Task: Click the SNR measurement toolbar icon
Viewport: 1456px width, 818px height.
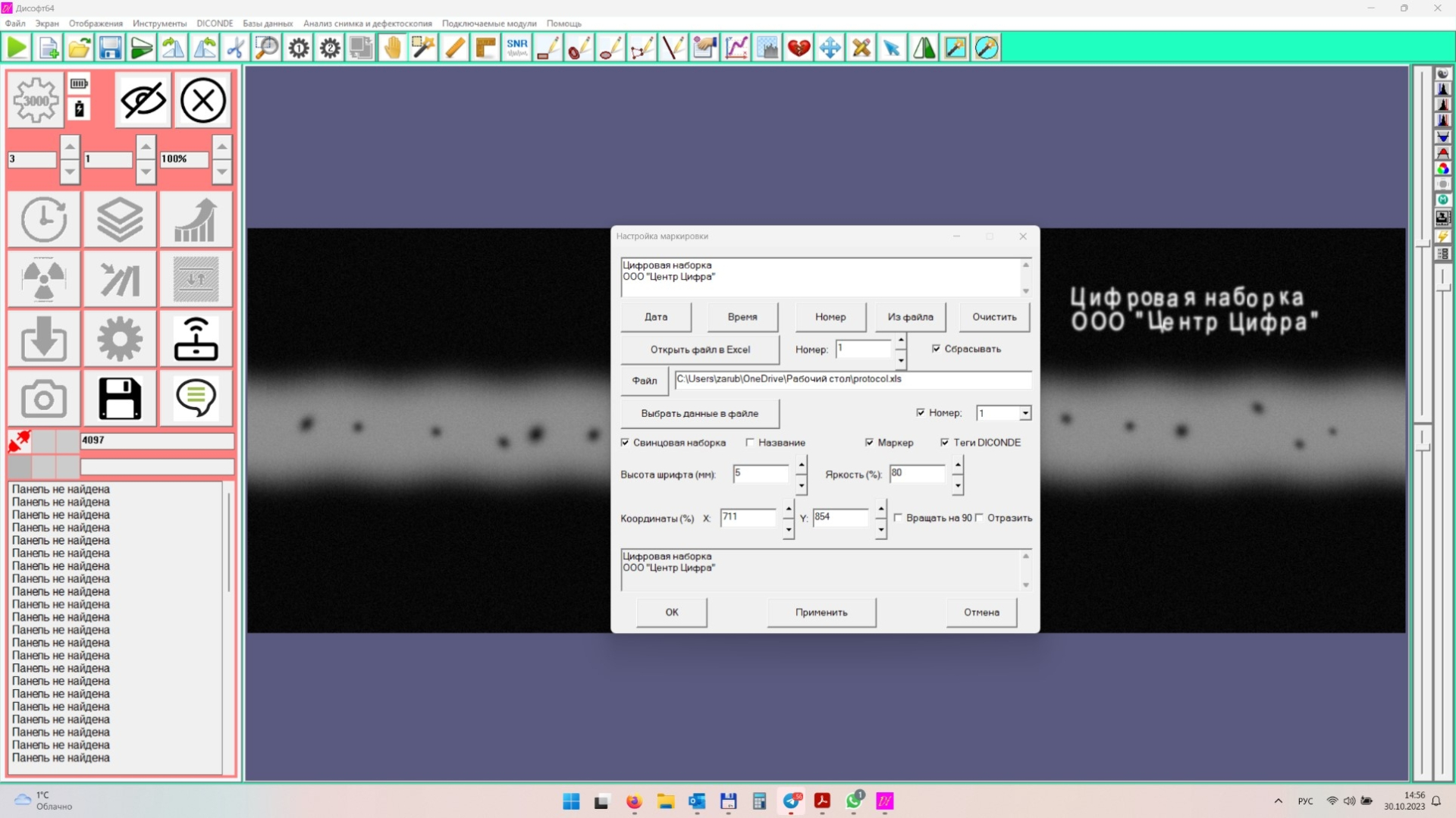Action: coord(517,48)
